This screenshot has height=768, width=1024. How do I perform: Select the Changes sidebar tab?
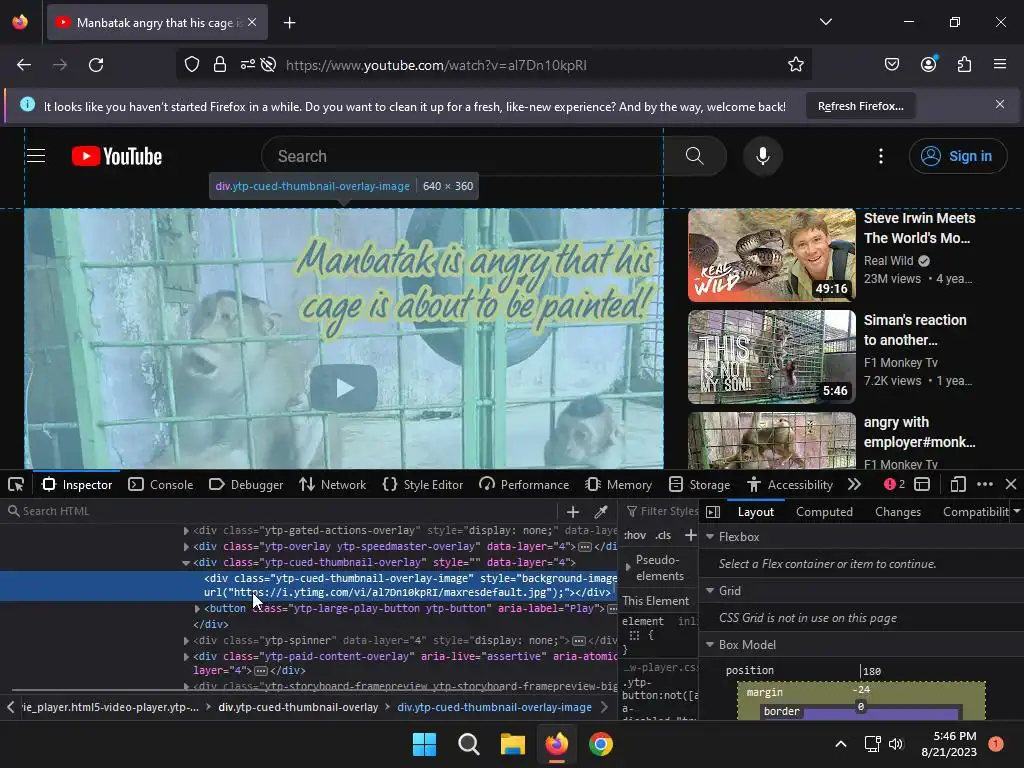897,512
